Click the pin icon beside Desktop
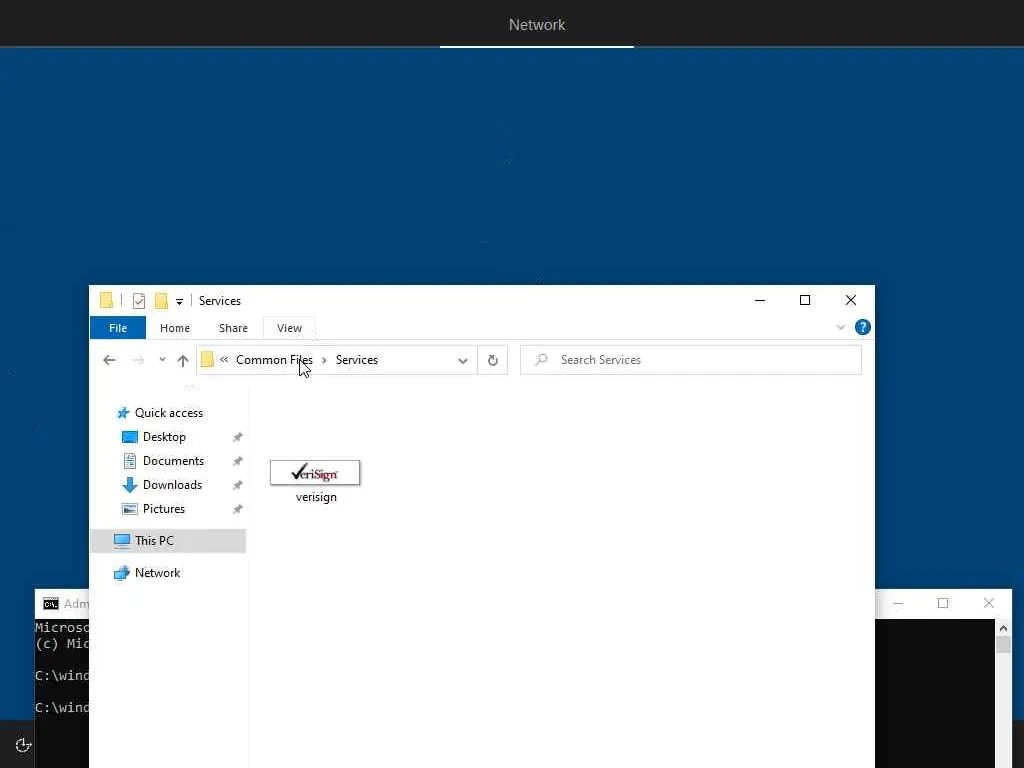1024x768 pixels. [x=238, y=437]
